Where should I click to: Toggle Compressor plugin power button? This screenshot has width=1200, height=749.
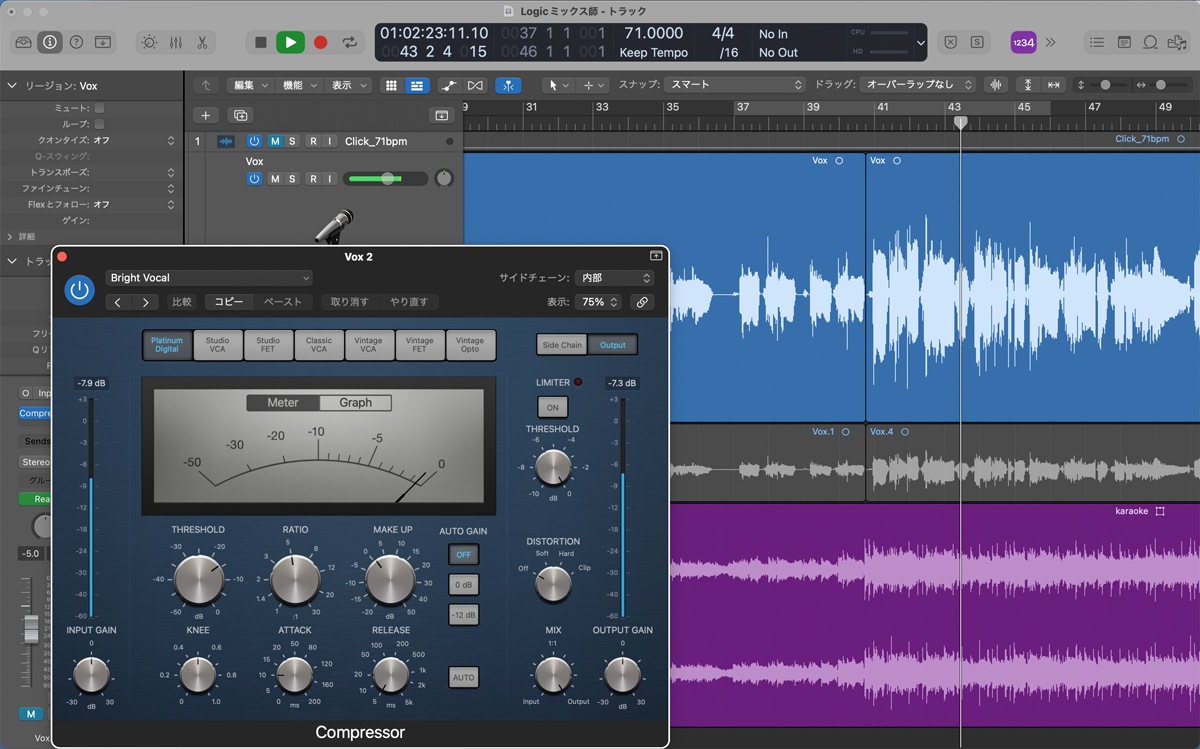[79, 291]
